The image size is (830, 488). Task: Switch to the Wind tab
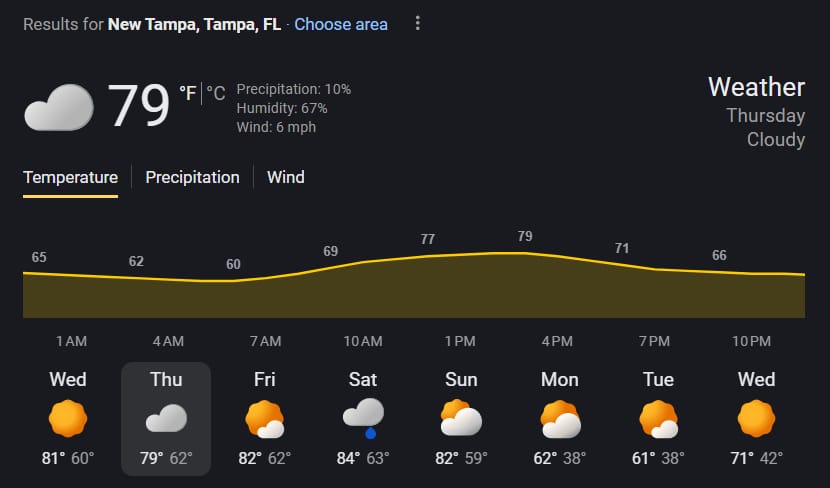click(285, 177)
